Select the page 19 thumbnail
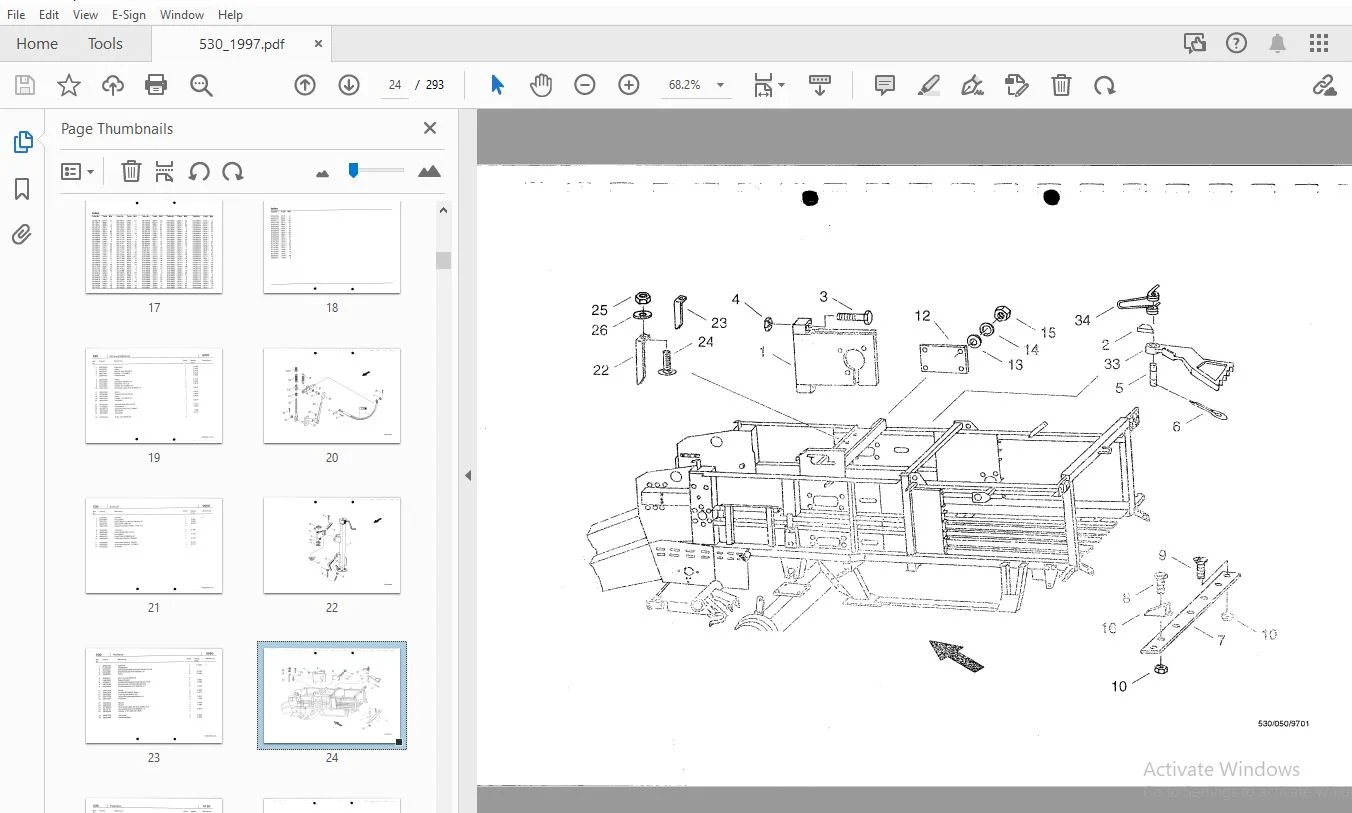1352x813 pixels. click(154, 395)
